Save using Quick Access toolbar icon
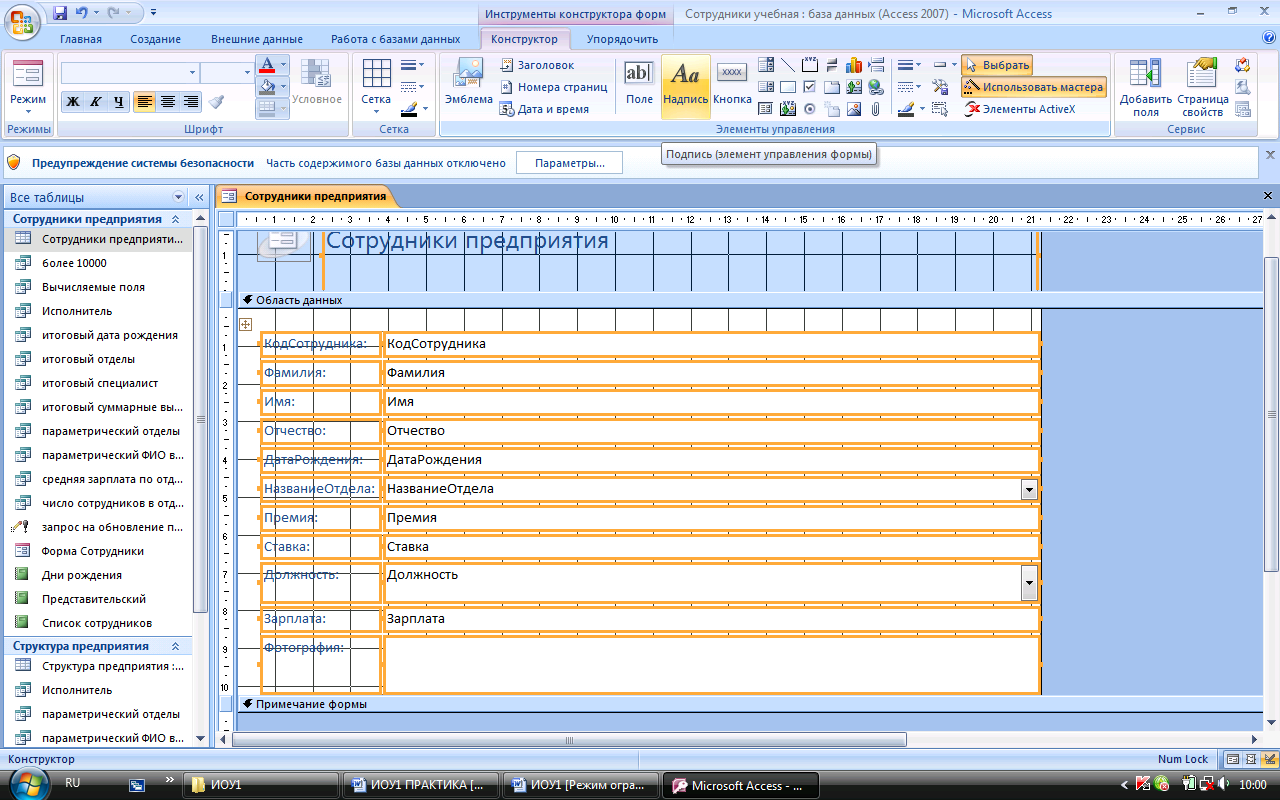Image resolution: width=1280 pixels, height=800 pixels. click(x=60, y=13)
